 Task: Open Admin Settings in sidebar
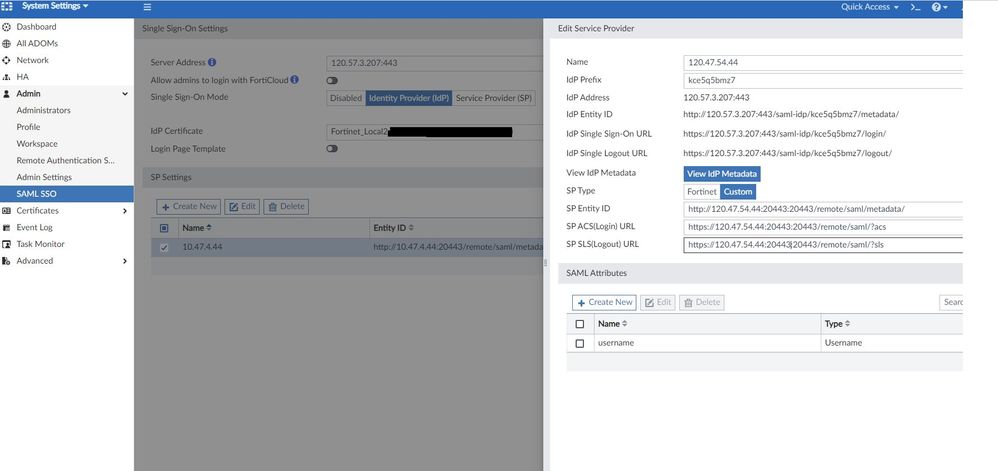(44, 177)
